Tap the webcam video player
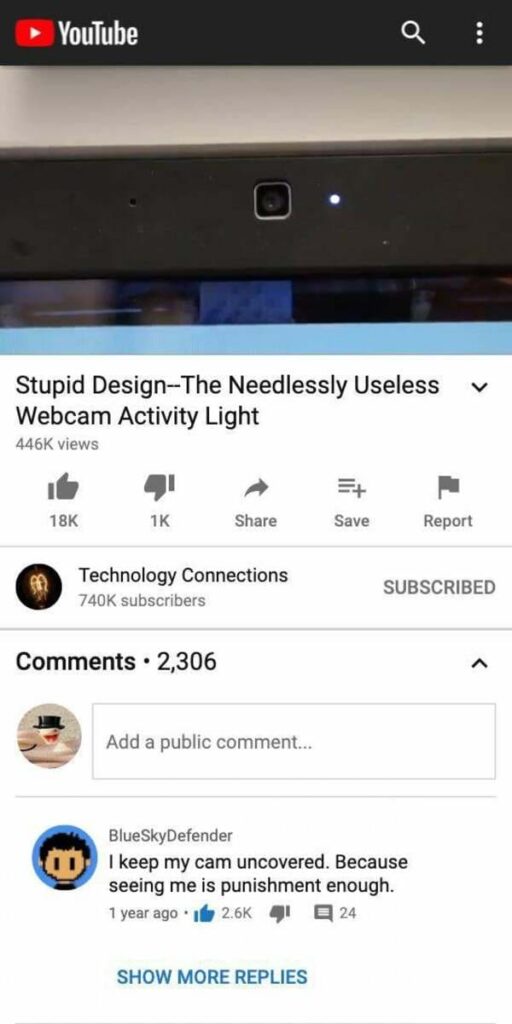This screenshot has height=1024, width=512. coord(256,210)
